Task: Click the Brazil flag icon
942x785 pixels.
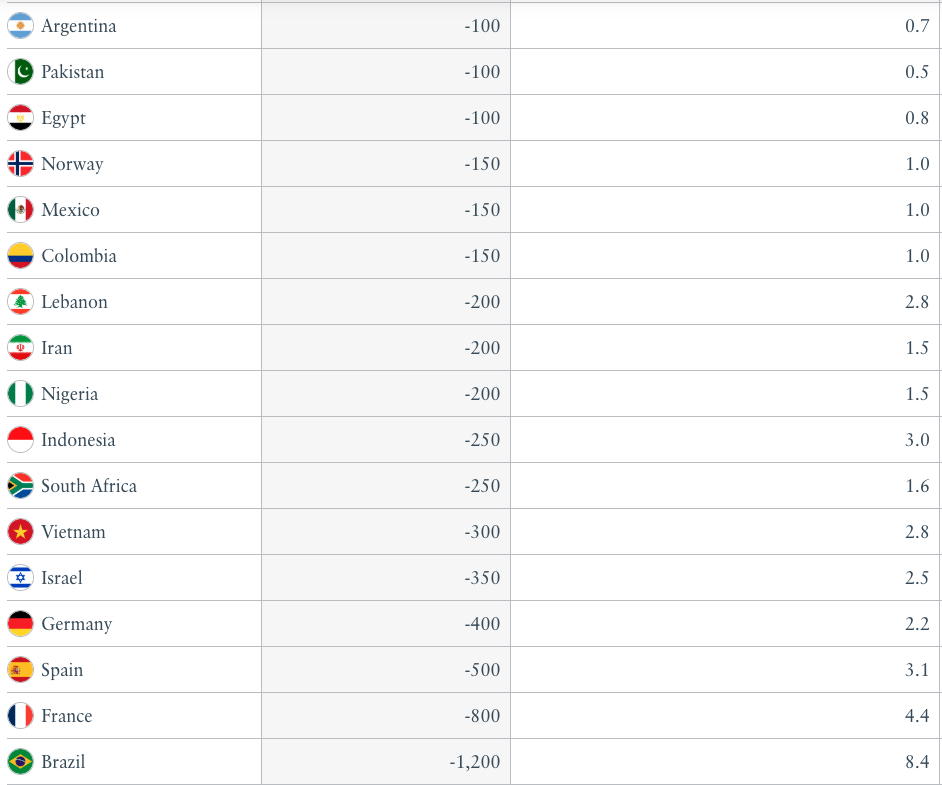Action: 20,762
